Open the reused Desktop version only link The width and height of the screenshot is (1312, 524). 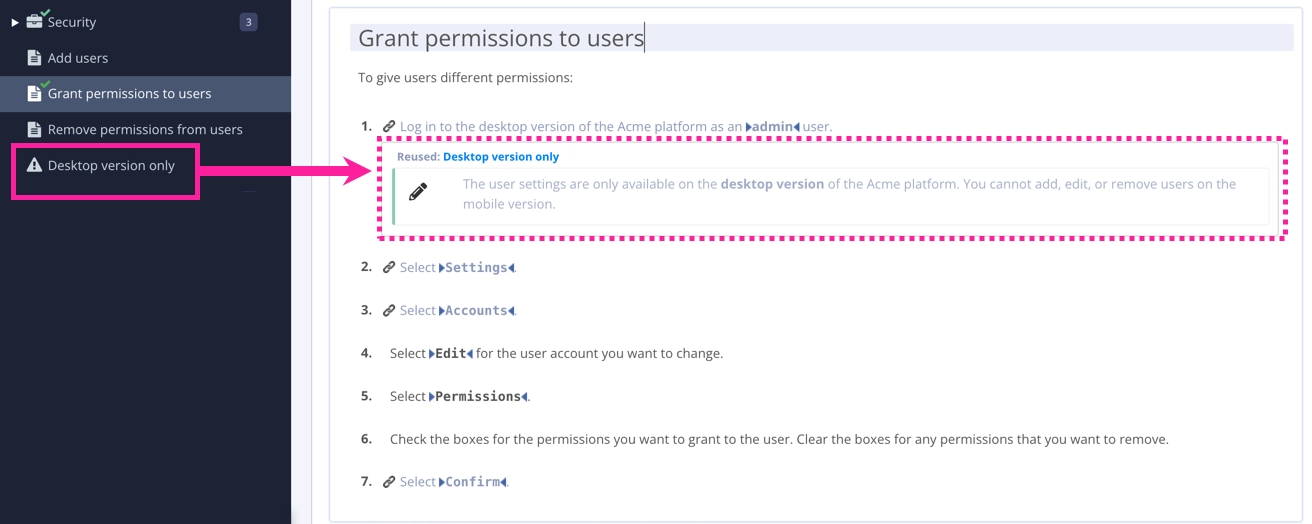pos(501,157)
